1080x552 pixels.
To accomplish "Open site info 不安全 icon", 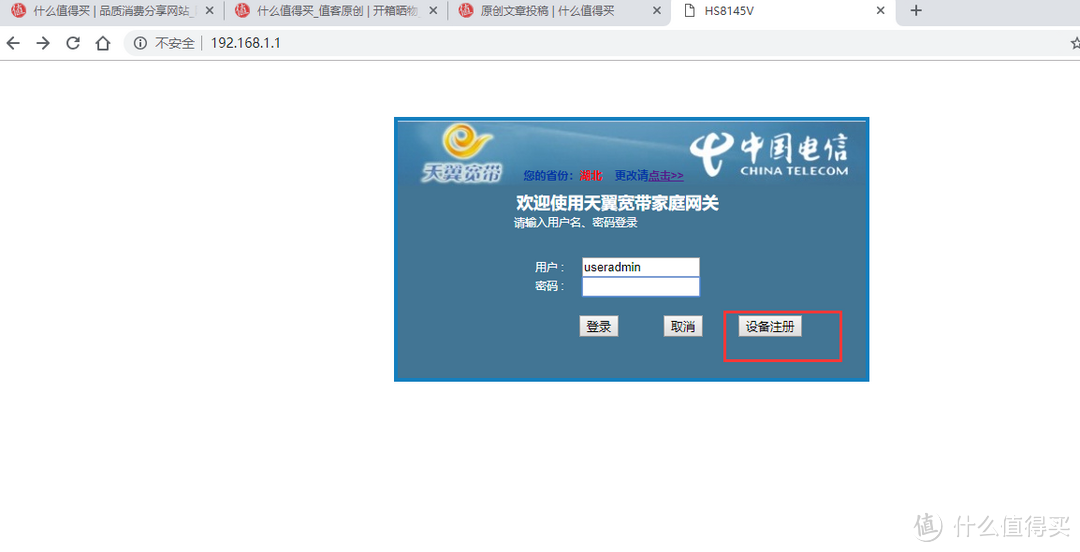I will 141,43.
